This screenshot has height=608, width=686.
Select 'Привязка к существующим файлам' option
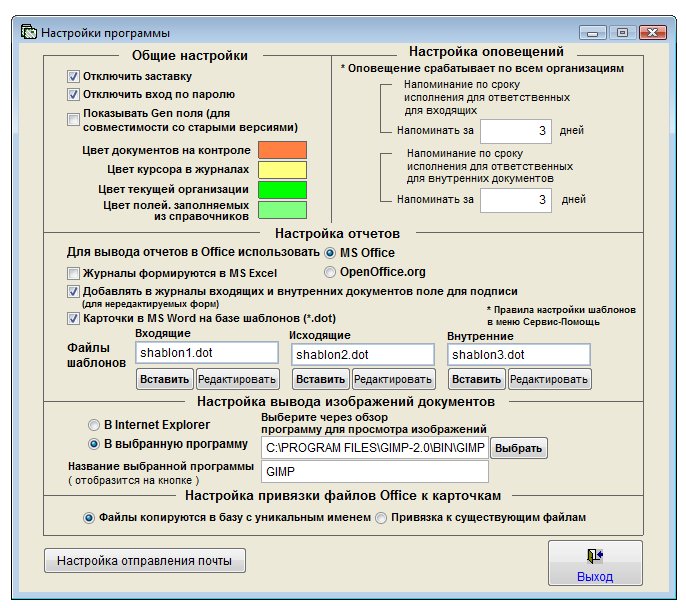[x=381, y=518]
